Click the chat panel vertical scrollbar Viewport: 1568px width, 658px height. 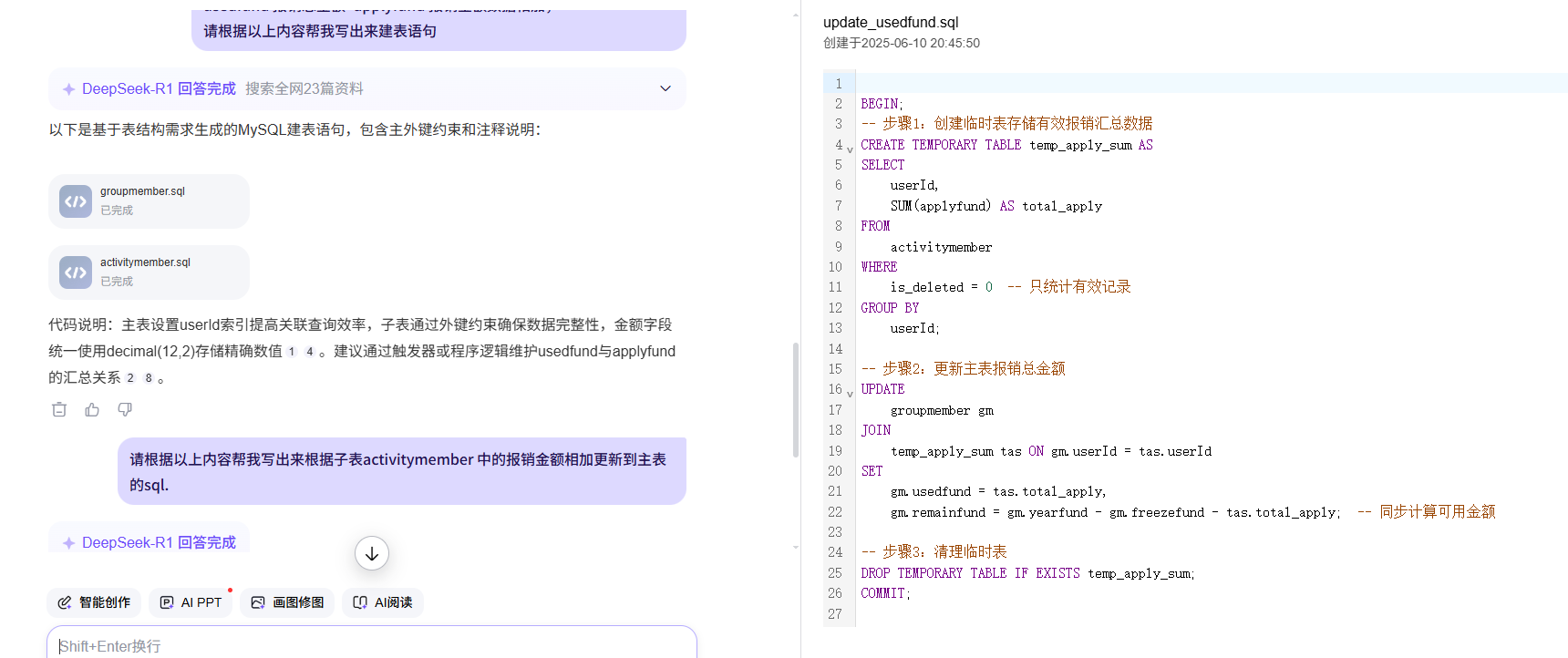coord(796,399)
